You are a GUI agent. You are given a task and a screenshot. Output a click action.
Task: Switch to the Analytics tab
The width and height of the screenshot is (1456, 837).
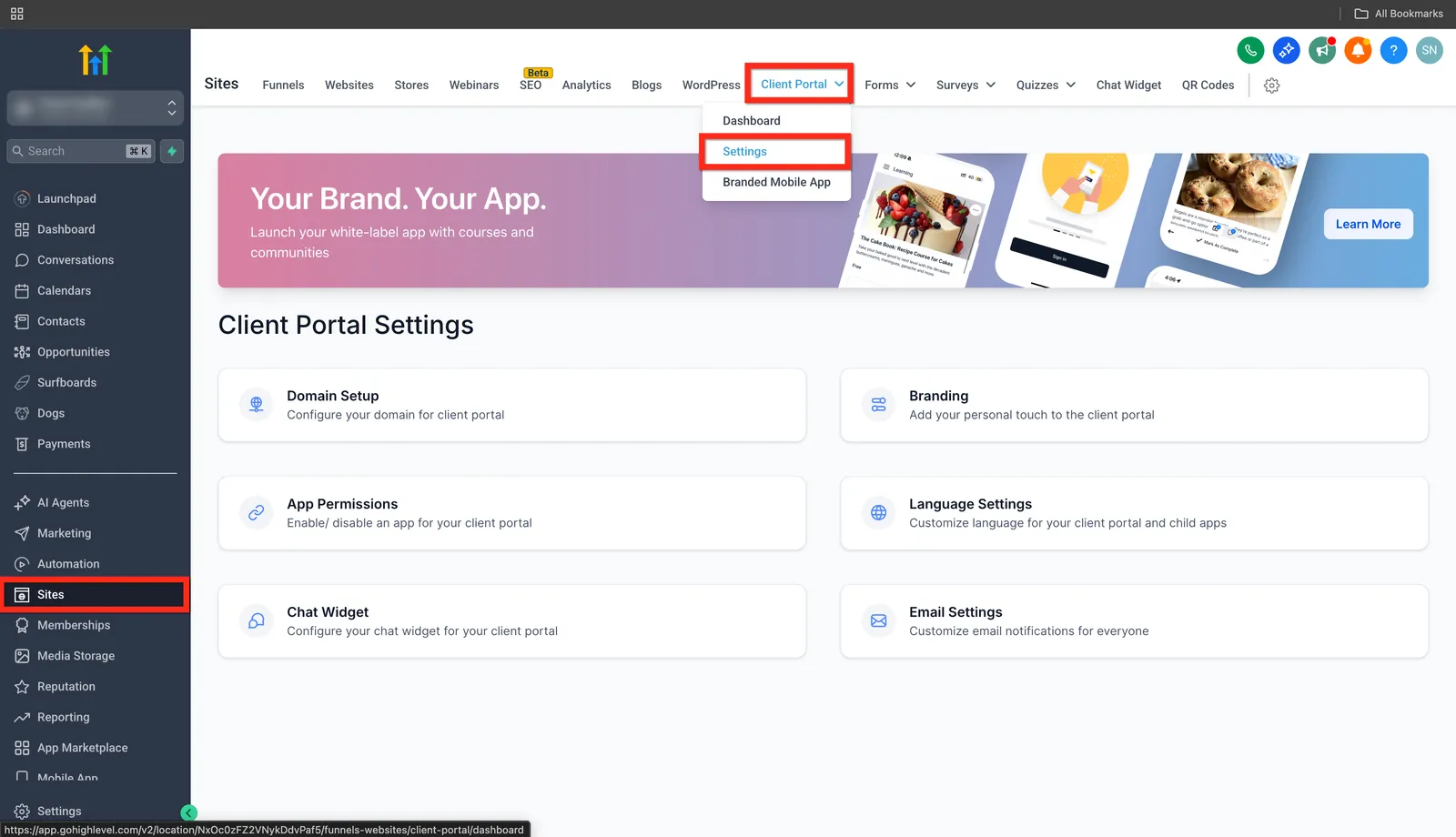(x=587, y=85)
